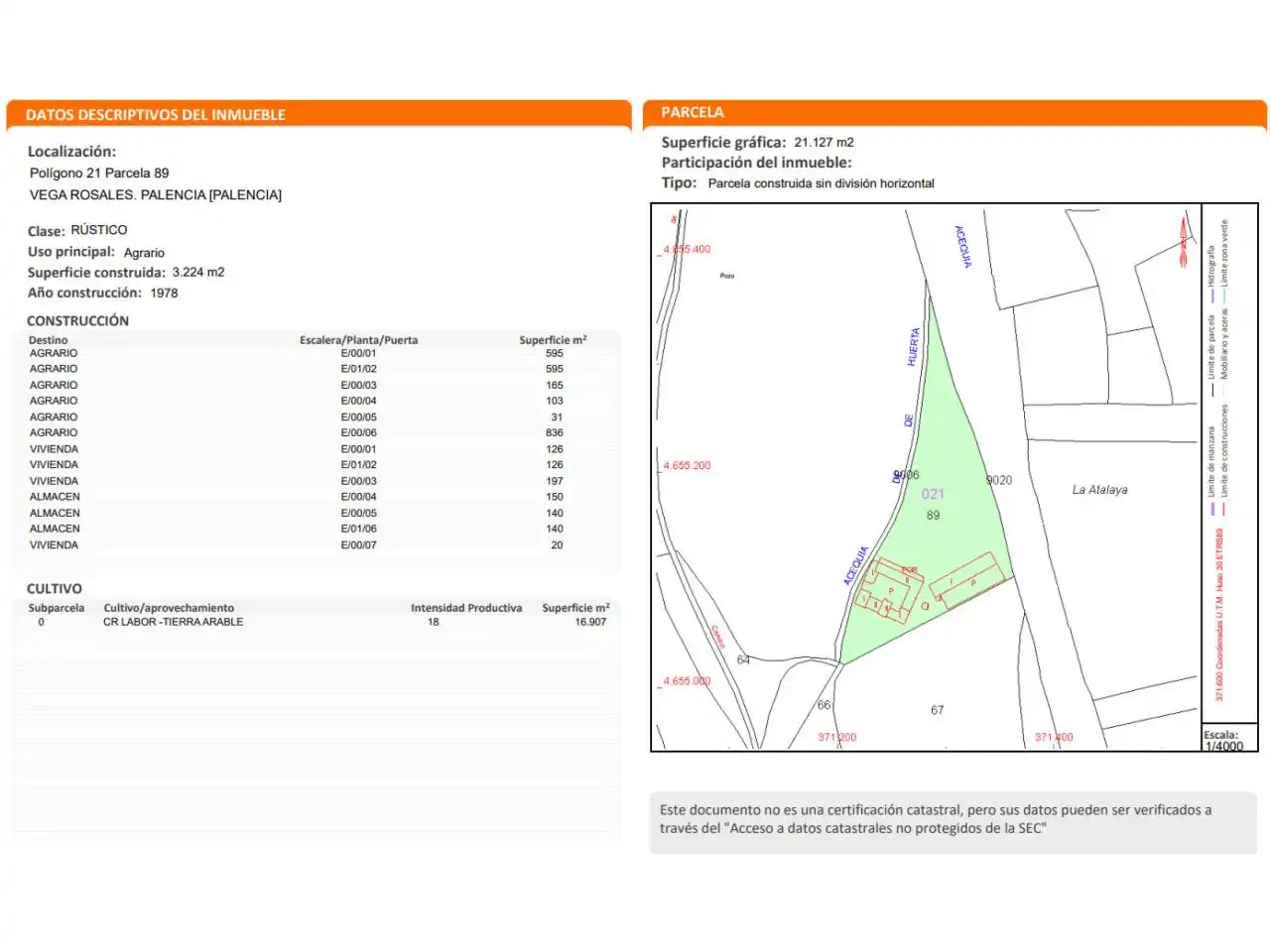Click "Superficie m²" header in the construction table

click(553, 340)
